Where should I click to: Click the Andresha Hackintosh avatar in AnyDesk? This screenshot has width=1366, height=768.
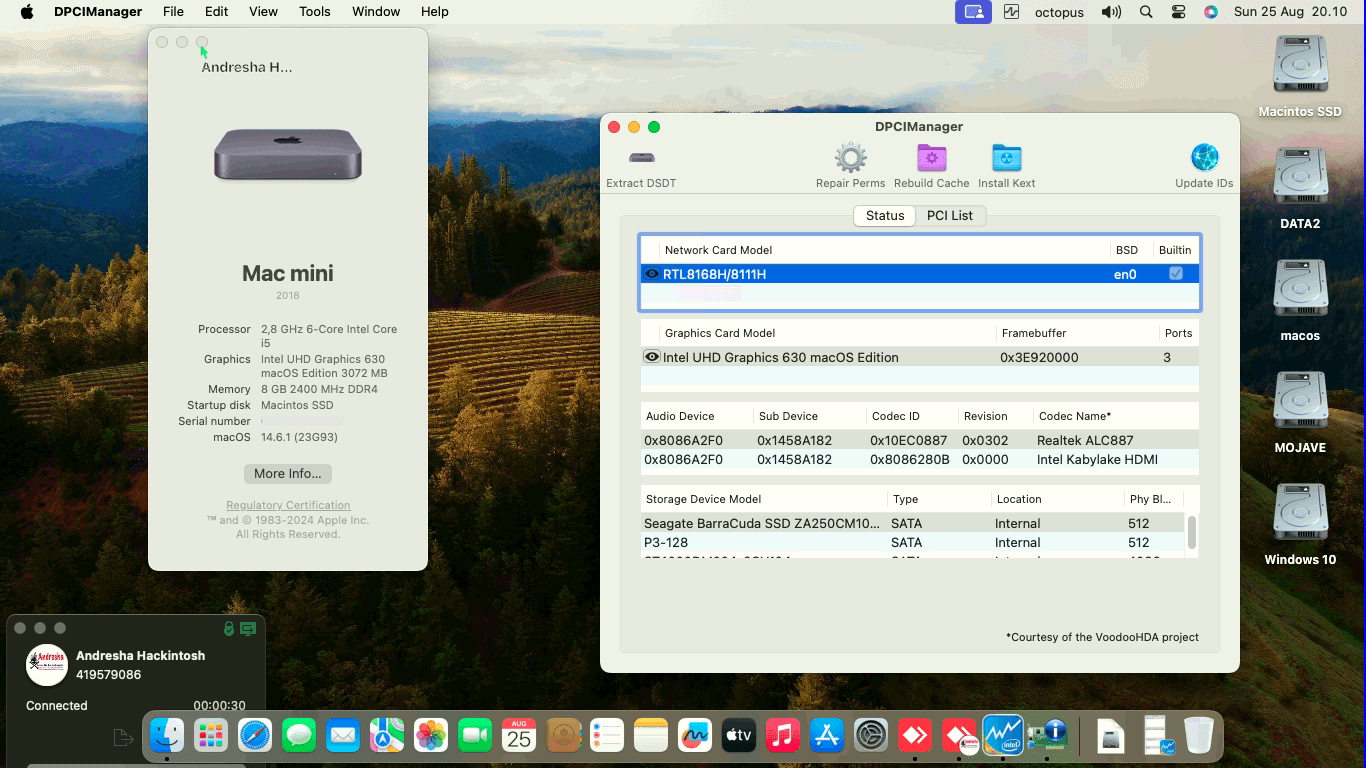pos(46,665)
